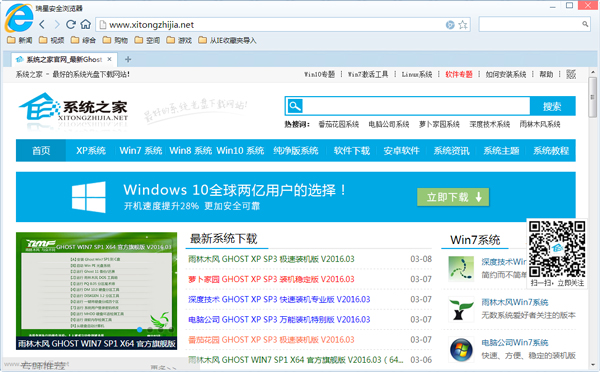The image size is (600, 372).
Task: Open the 购物 bookmarks folder
Action: [116, 40]
